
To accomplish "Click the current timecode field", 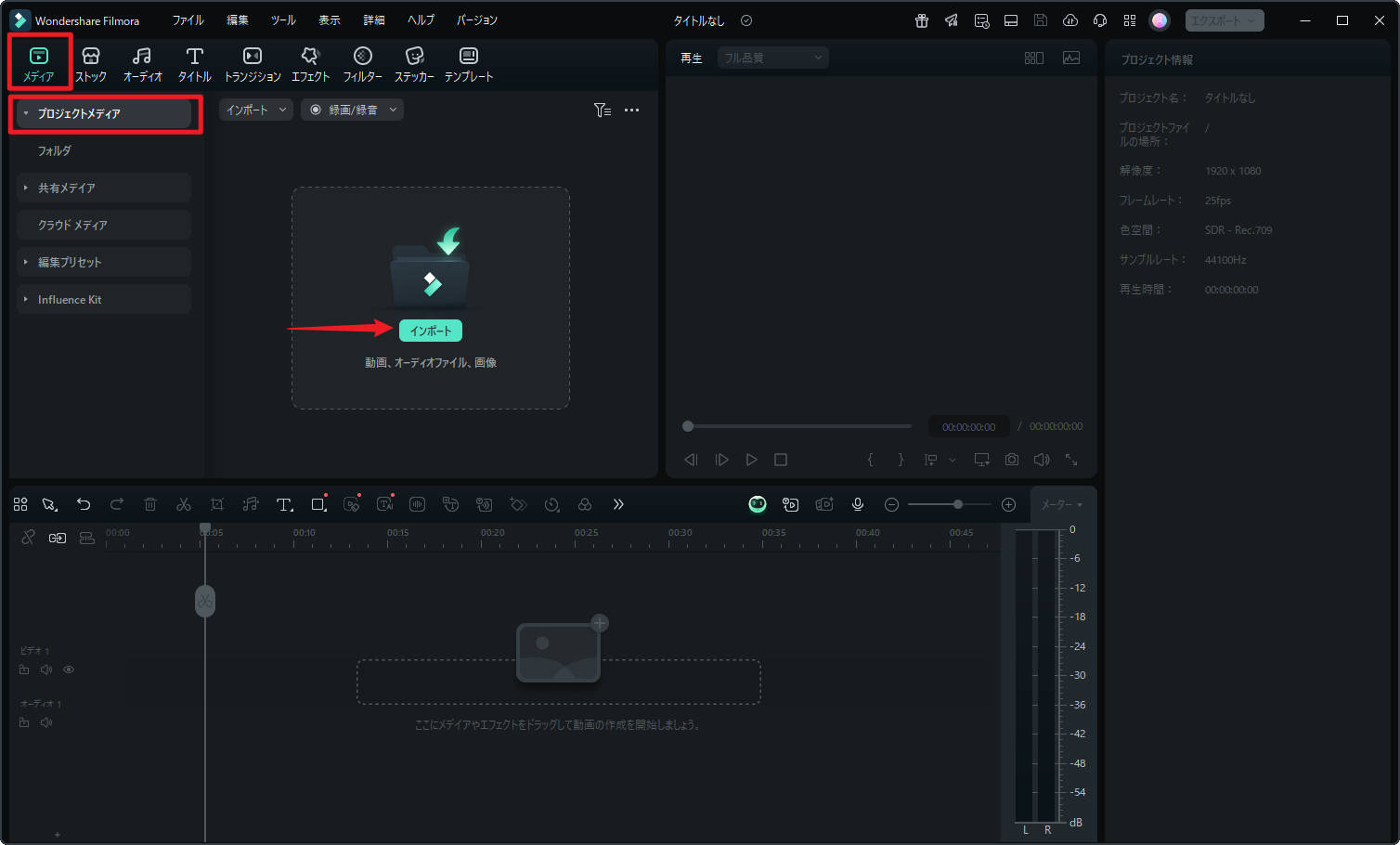I will pos(968,427).
